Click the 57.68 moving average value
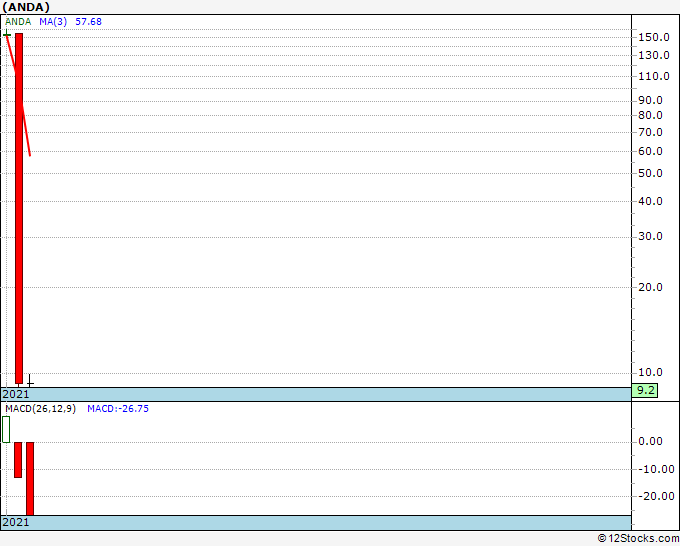Screen dimensions: 680x546 [88, 22]
